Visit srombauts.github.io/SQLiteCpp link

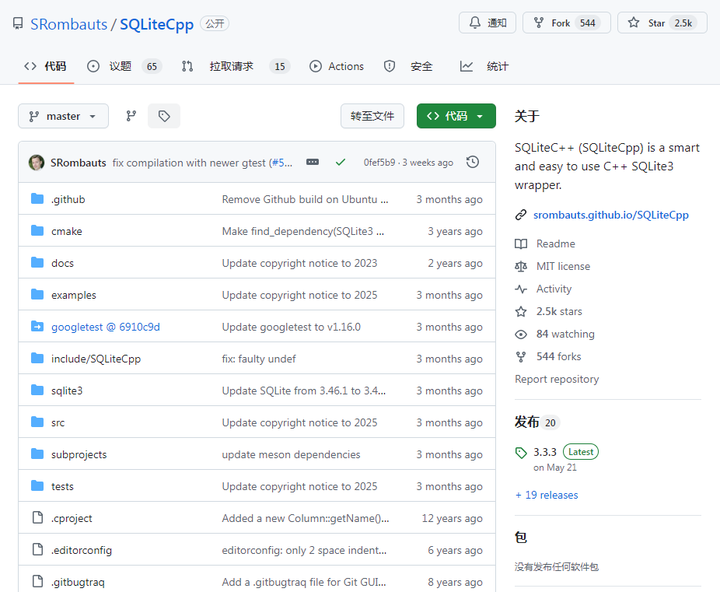(x=611, y=214)
